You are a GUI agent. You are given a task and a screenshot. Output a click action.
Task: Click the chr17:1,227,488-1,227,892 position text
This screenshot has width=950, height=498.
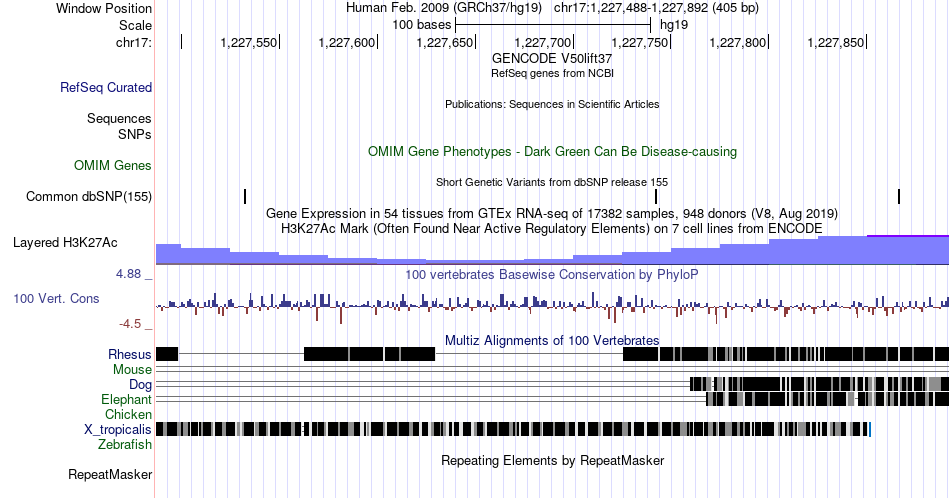pos(656,8)
